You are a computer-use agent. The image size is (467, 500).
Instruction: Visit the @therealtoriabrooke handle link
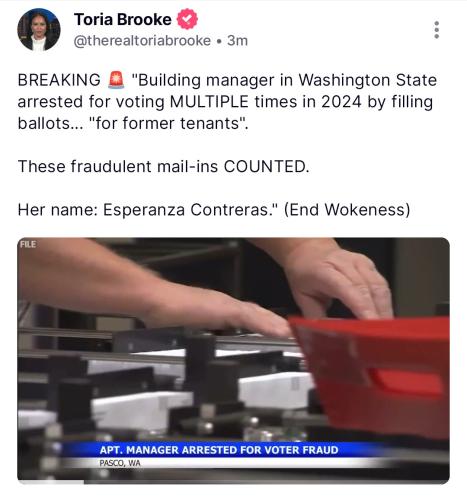coord(142,41)
